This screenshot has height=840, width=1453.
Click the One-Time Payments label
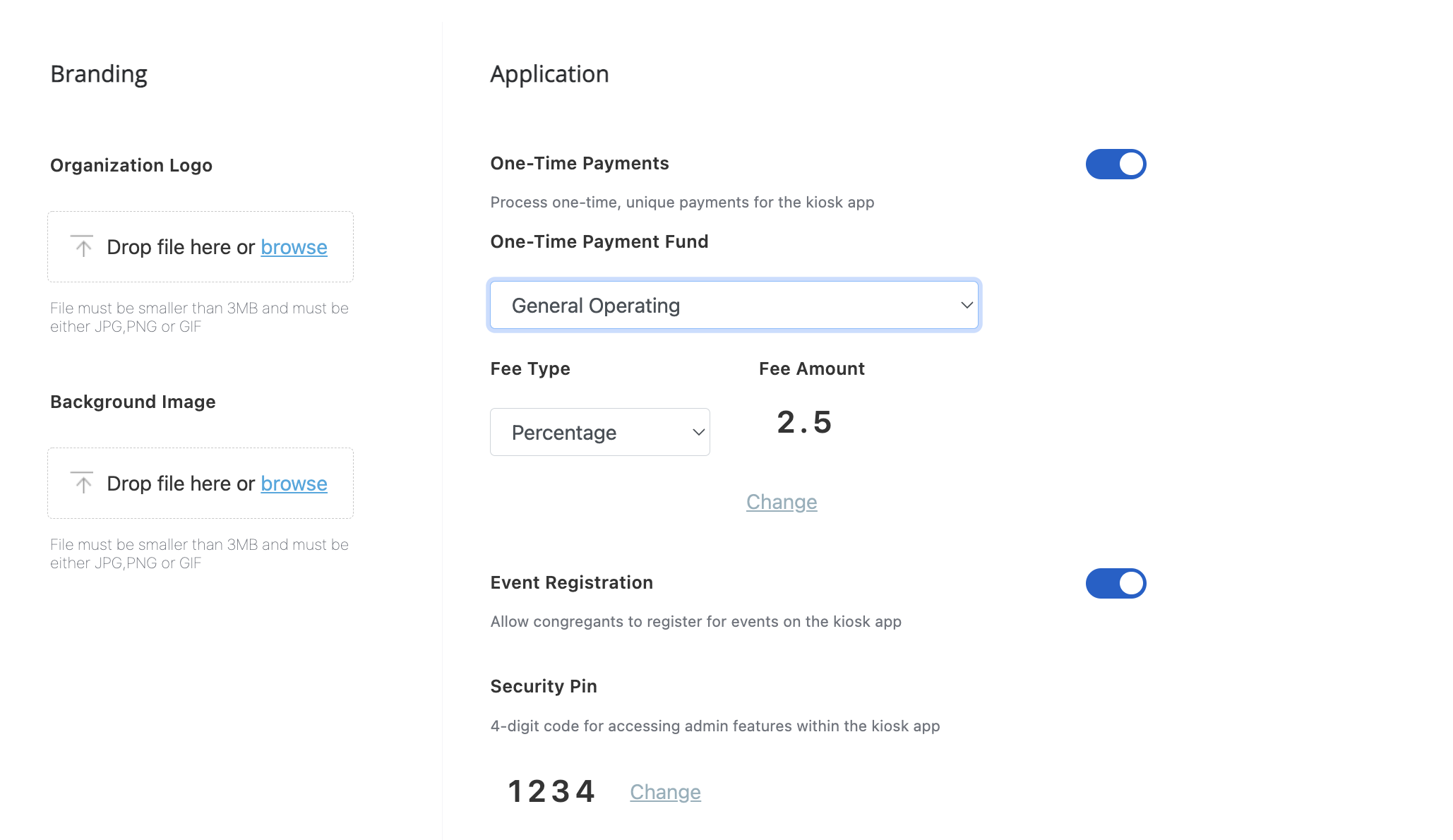pos(579,163)
